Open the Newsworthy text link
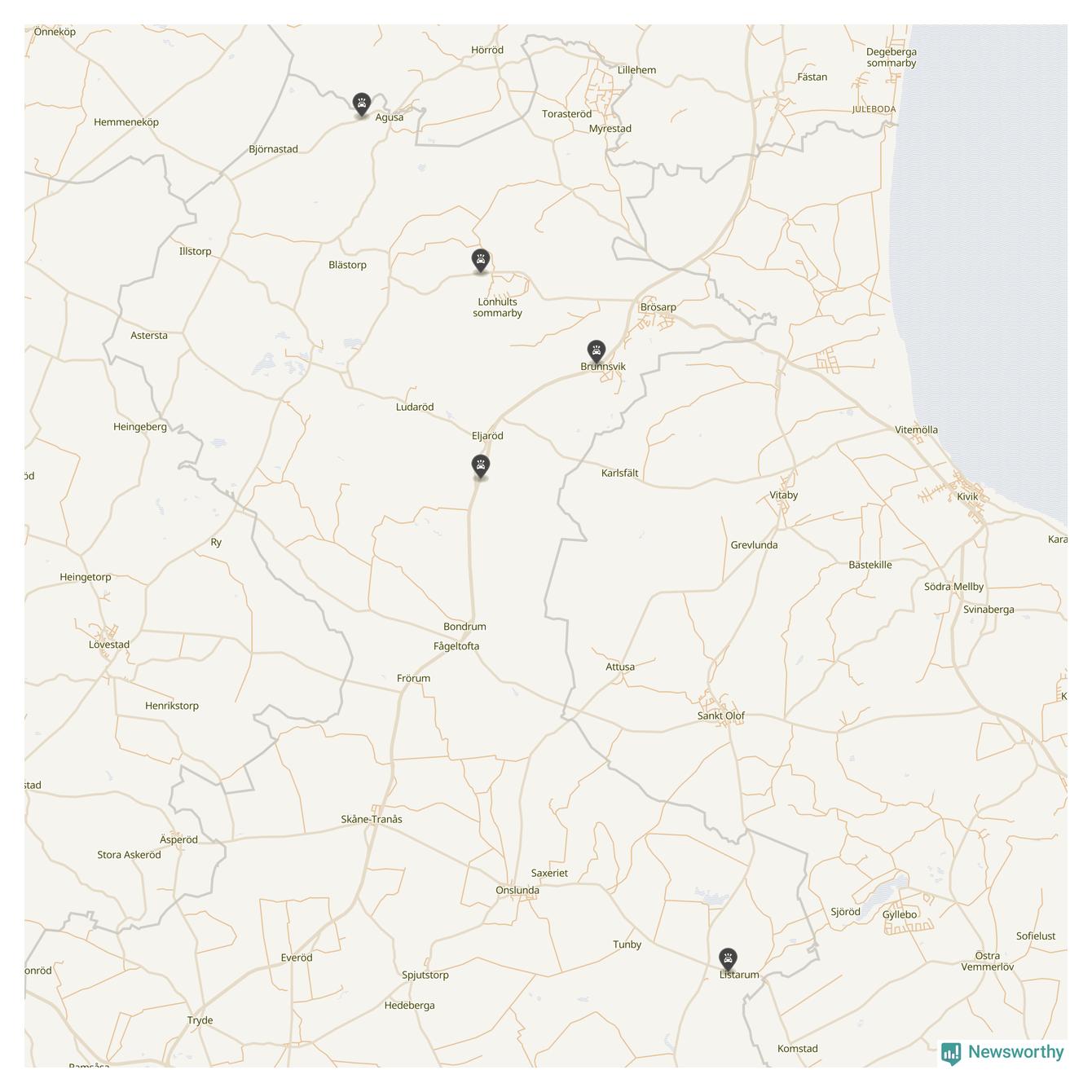 click(x=1015, y=1052)
